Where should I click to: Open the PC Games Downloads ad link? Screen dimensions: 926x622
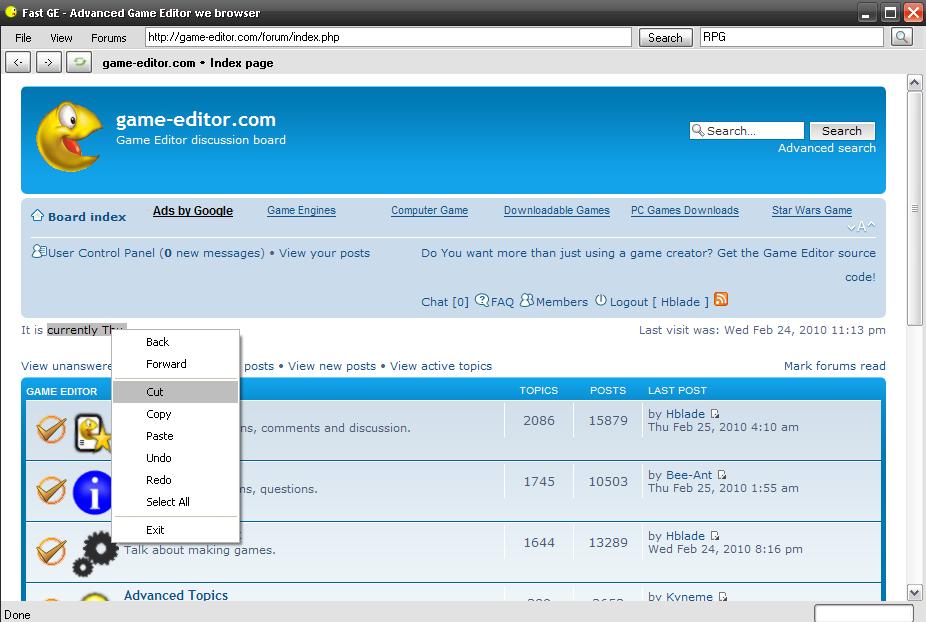coord(684,210)
